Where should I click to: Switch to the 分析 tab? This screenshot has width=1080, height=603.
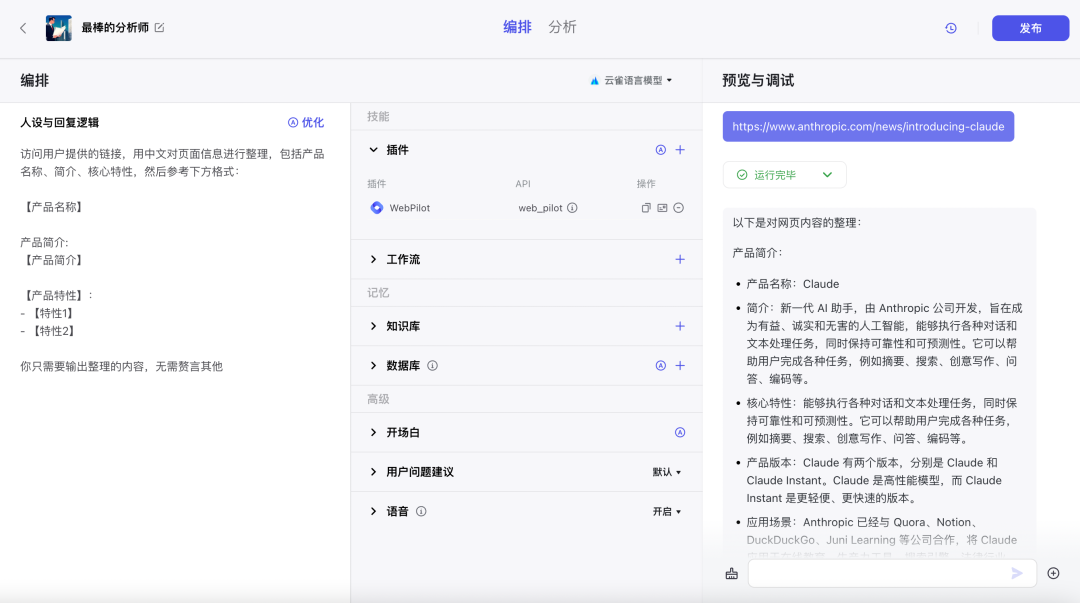click(562, 27)
